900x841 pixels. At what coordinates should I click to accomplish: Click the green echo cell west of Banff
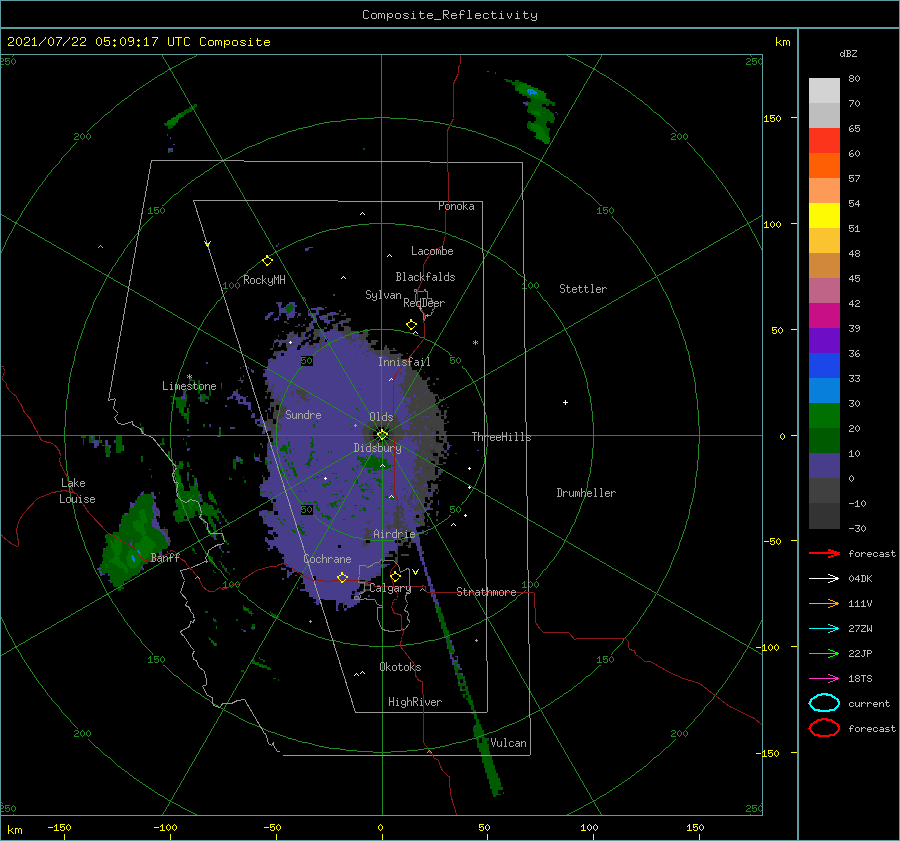pyautogui.click(x=133, y=542)
